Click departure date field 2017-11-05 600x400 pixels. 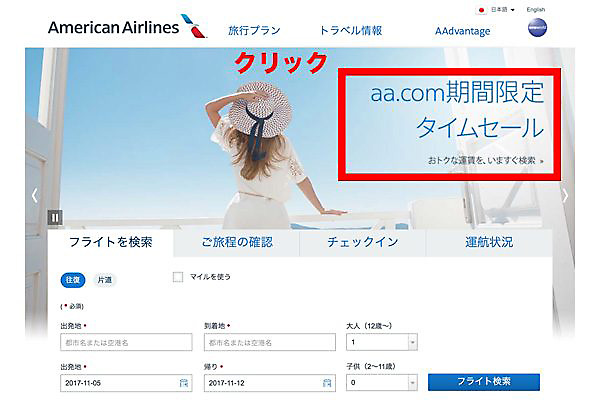[126, 383]
